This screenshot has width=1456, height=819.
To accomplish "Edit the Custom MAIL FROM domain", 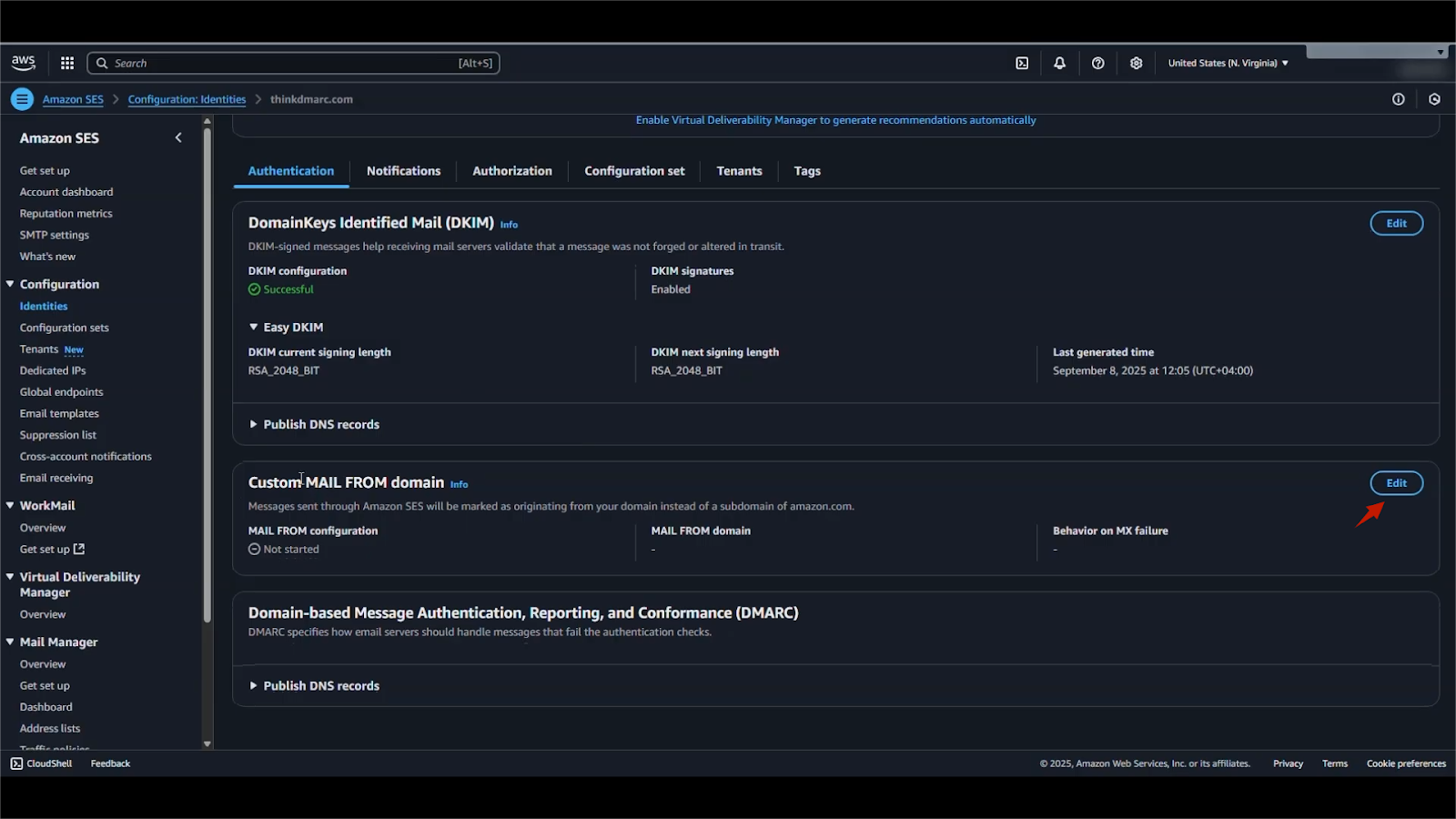I will pyautogui.click(x=1396, y=483).
